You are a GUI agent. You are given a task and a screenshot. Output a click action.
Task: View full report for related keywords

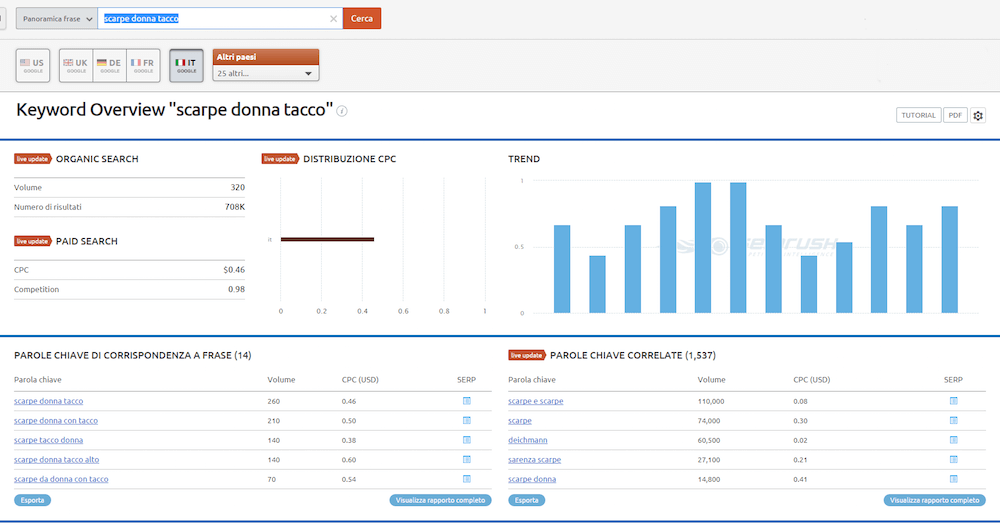tap(934, 500)
